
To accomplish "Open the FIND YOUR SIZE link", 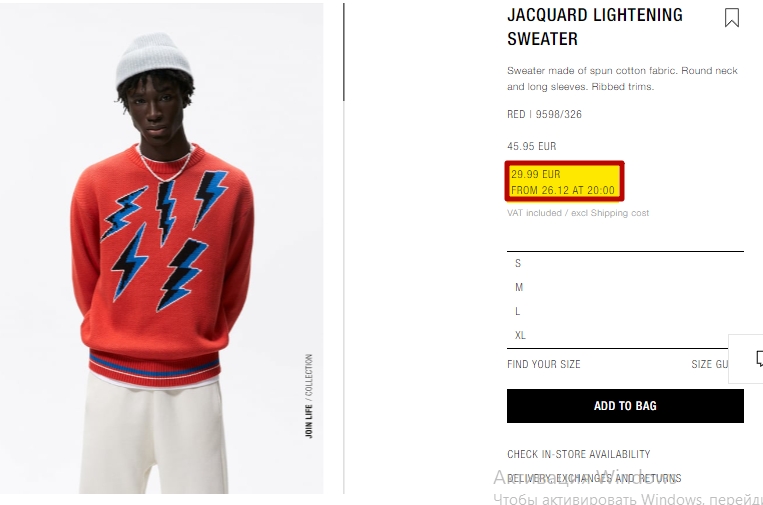I will [544, 364].
